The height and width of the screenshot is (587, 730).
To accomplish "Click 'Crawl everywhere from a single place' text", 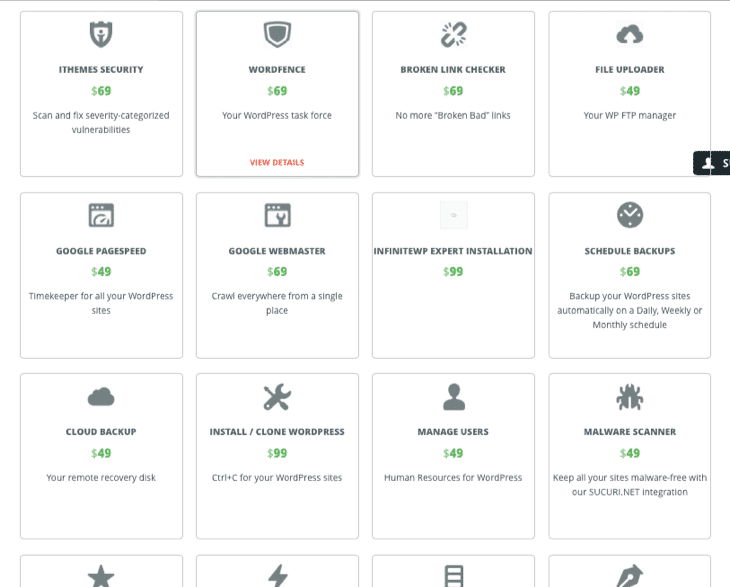I will point(277,303).
